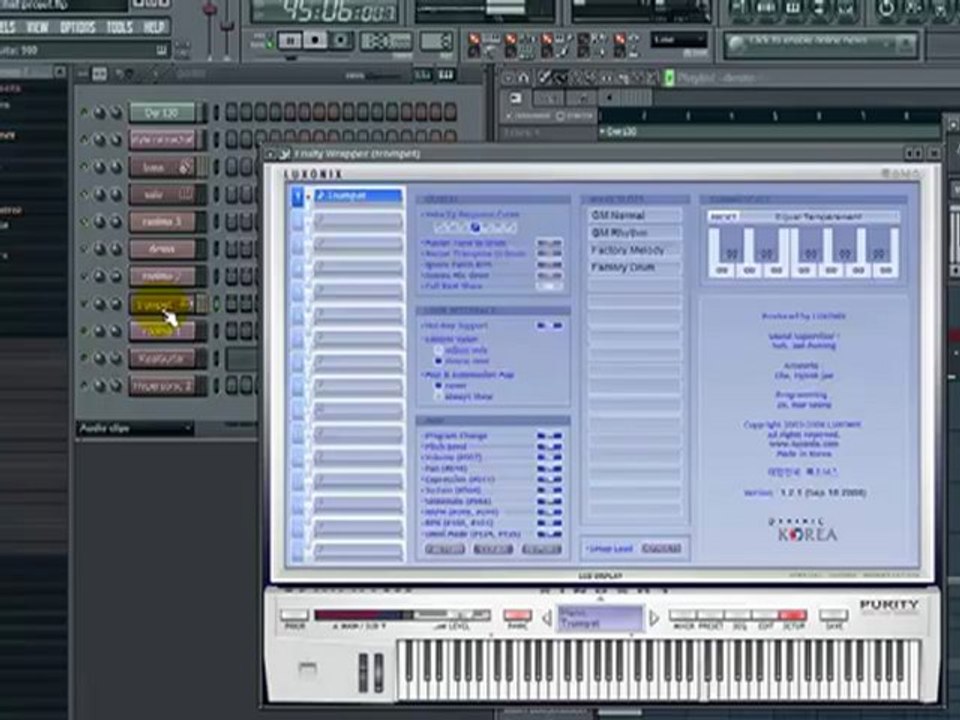Toggle mute LED on drms channel
The image size is (960, 720).
coord(84,249)
